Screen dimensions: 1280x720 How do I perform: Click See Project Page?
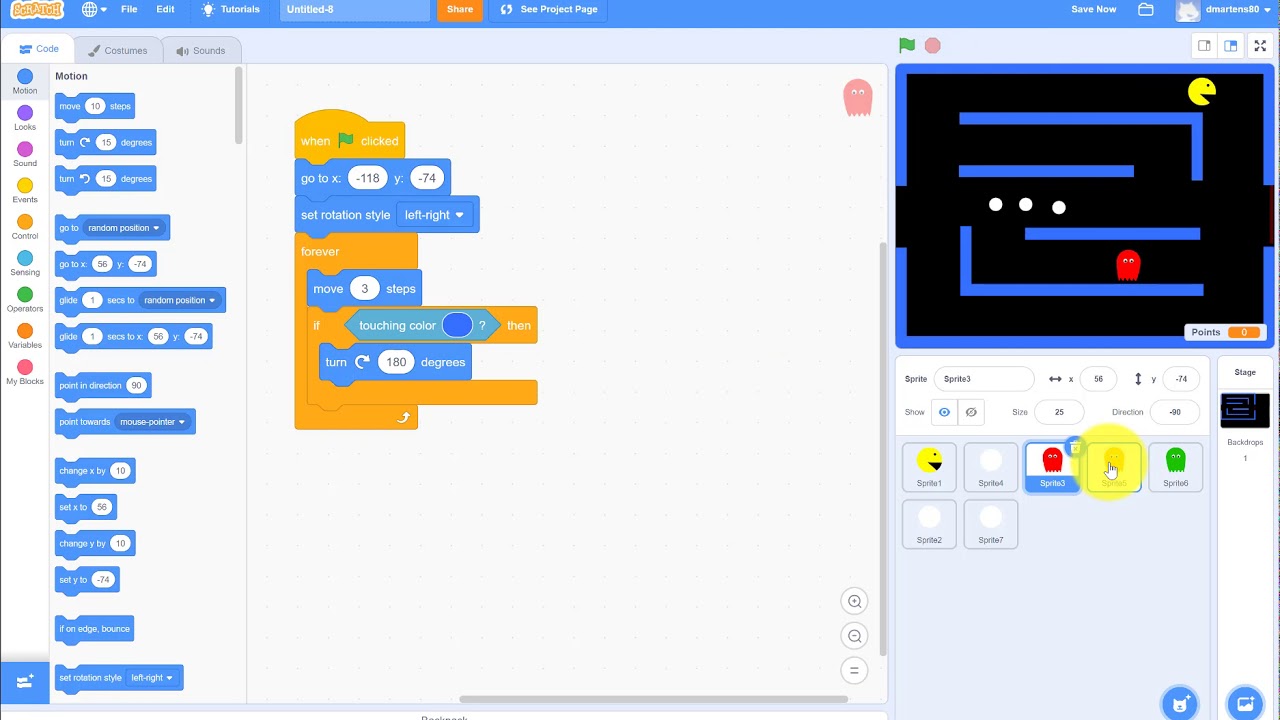click(x=549, y=9)
